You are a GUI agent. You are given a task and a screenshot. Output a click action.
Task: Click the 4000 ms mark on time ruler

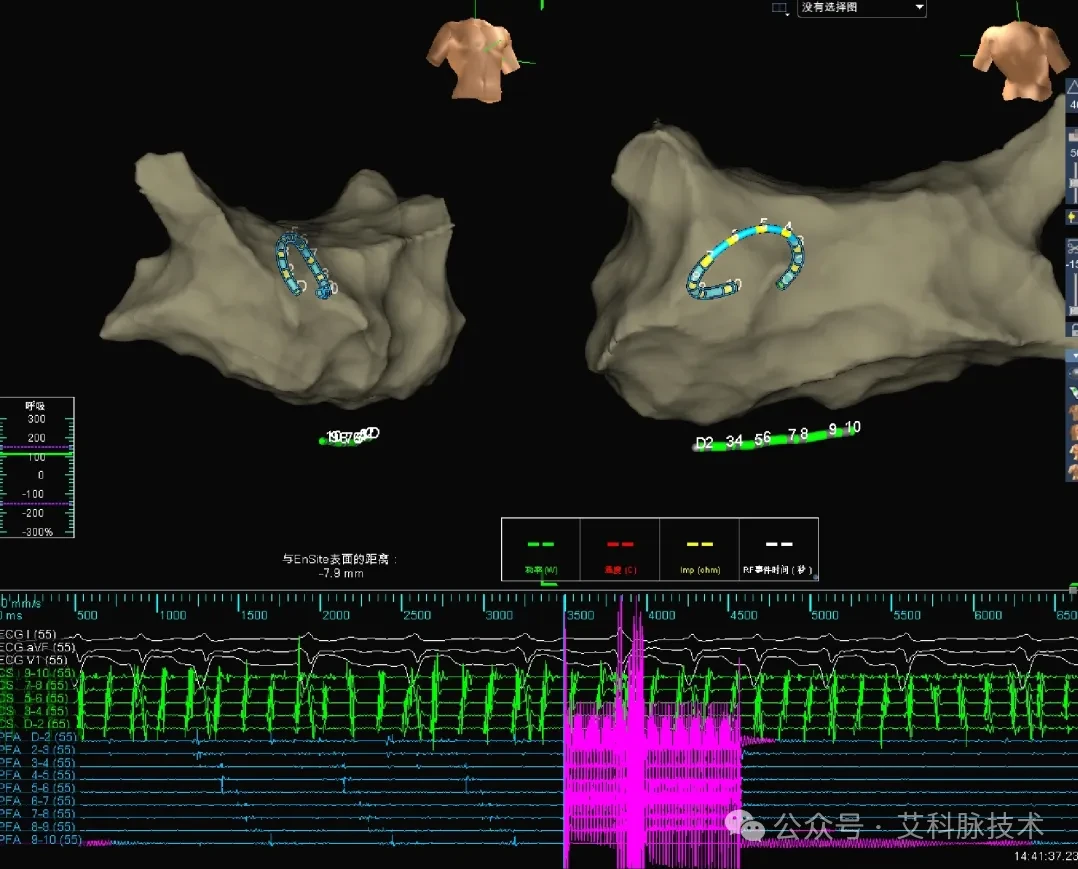point(661,615)
